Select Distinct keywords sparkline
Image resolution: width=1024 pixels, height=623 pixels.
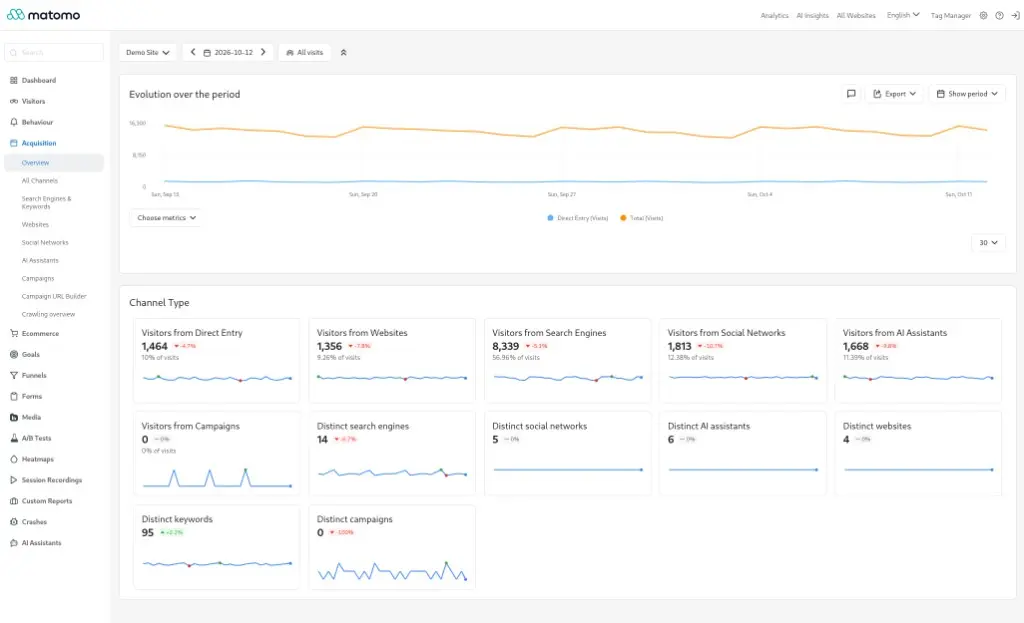tap(217, 564)
